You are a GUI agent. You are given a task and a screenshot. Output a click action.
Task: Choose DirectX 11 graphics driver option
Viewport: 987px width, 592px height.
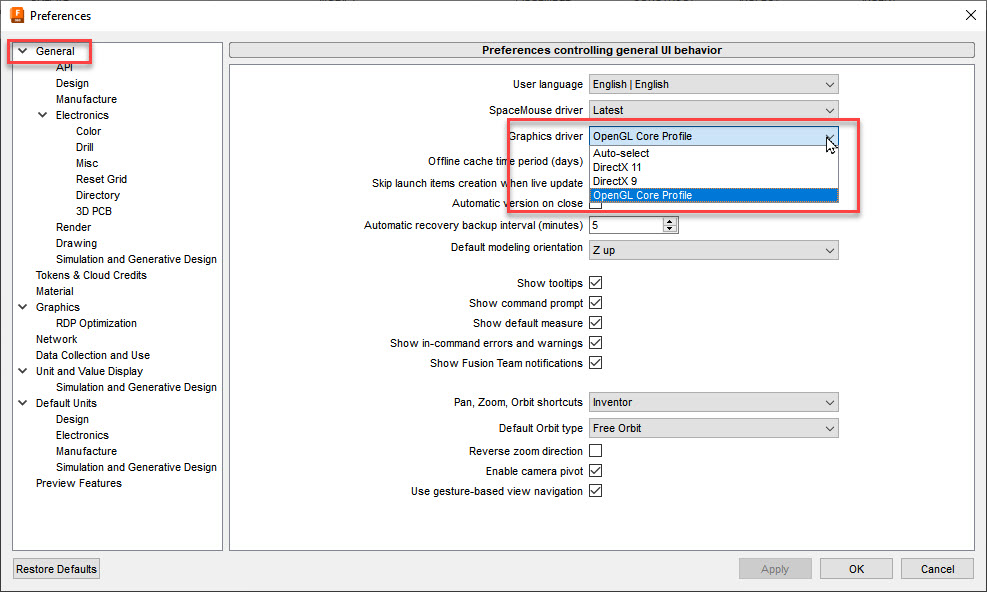coord(713,167)
